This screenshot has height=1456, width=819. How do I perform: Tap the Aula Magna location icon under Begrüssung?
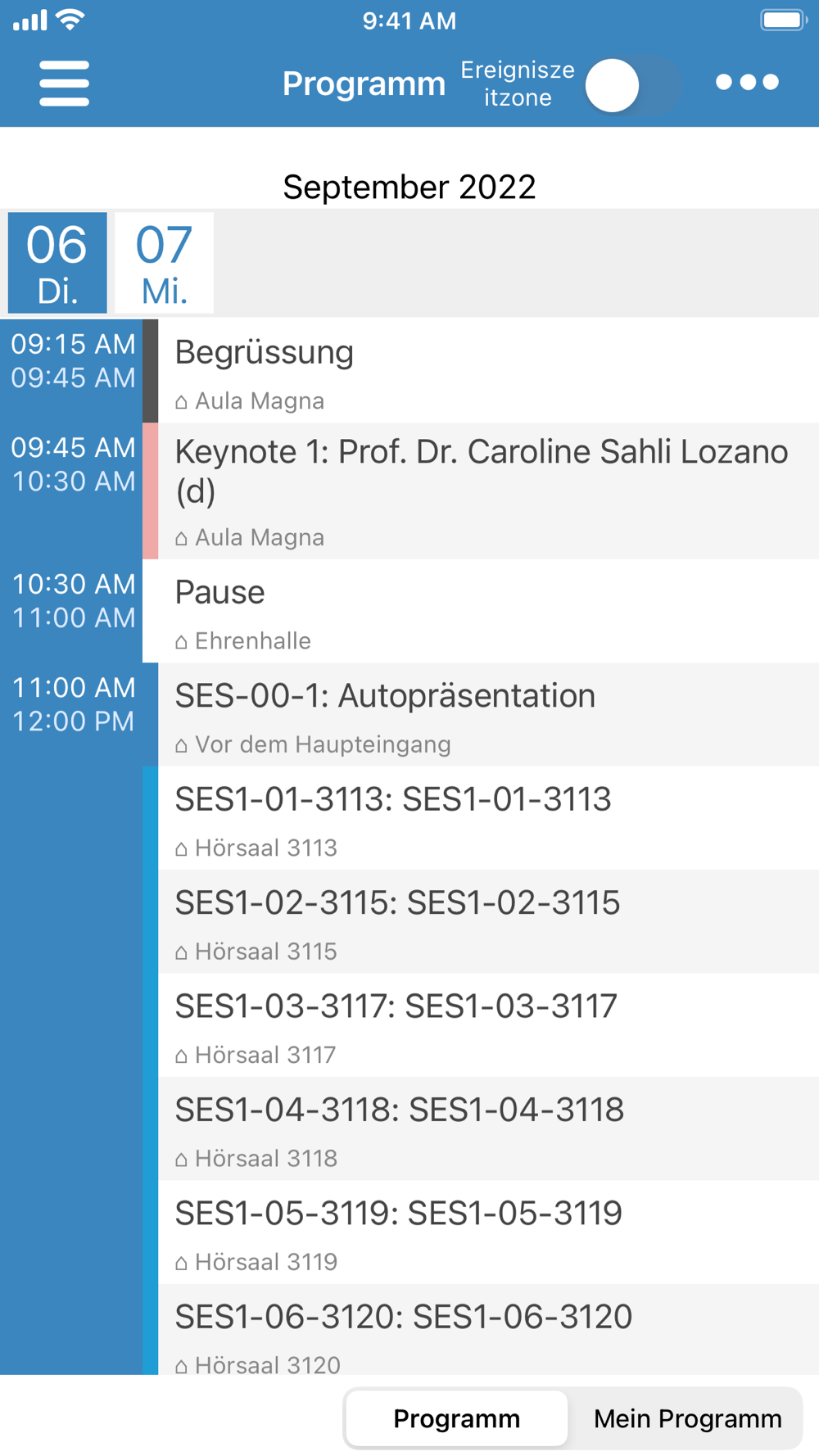coord(181,401)
